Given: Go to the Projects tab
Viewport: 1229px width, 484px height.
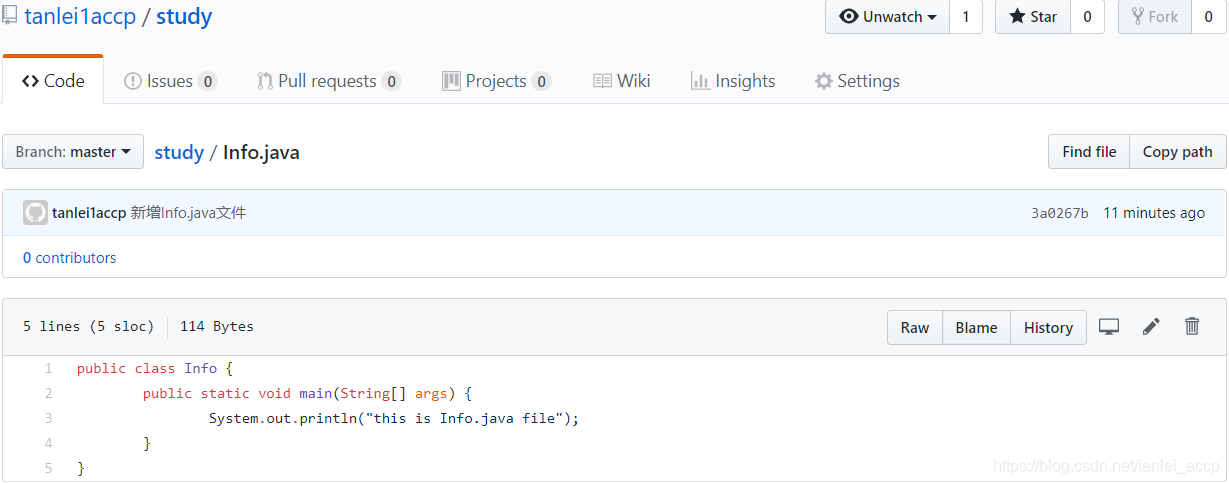Looking at the screenshot, I should [x=496, y=81].
